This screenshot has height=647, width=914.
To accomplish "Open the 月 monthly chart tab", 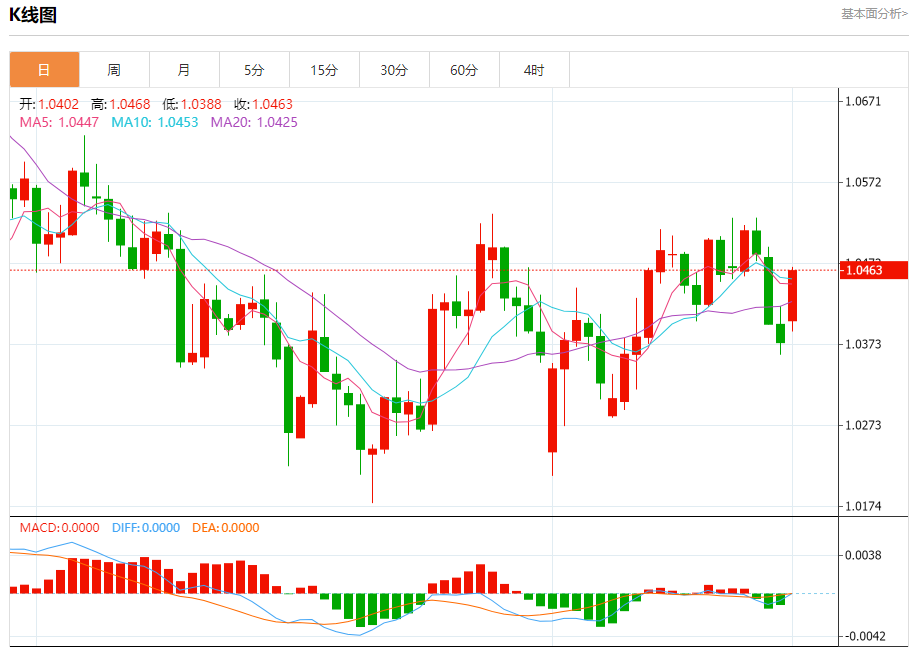I will coord(184,70).
